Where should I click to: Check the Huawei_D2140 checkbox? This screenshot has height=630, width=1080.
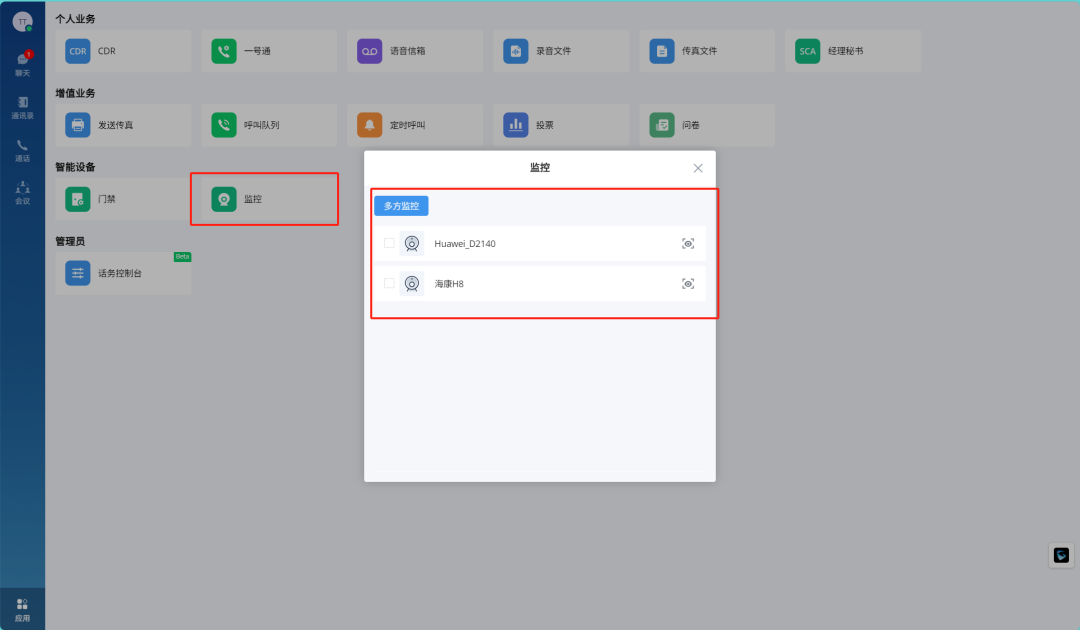tap(389, 243)
